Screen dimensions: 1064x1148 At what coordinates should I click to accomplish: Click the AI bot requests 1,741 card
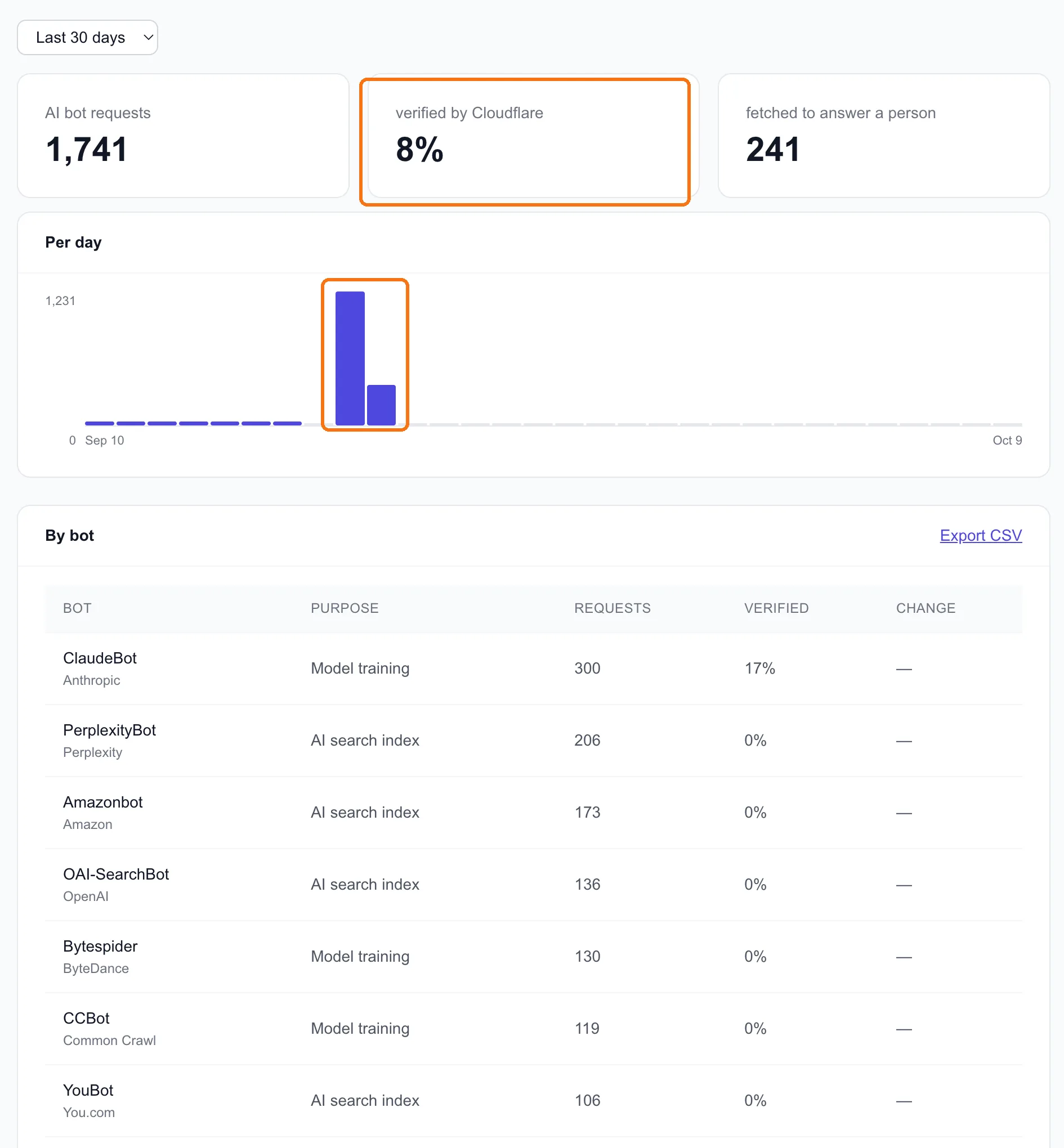tap(183, 136)
